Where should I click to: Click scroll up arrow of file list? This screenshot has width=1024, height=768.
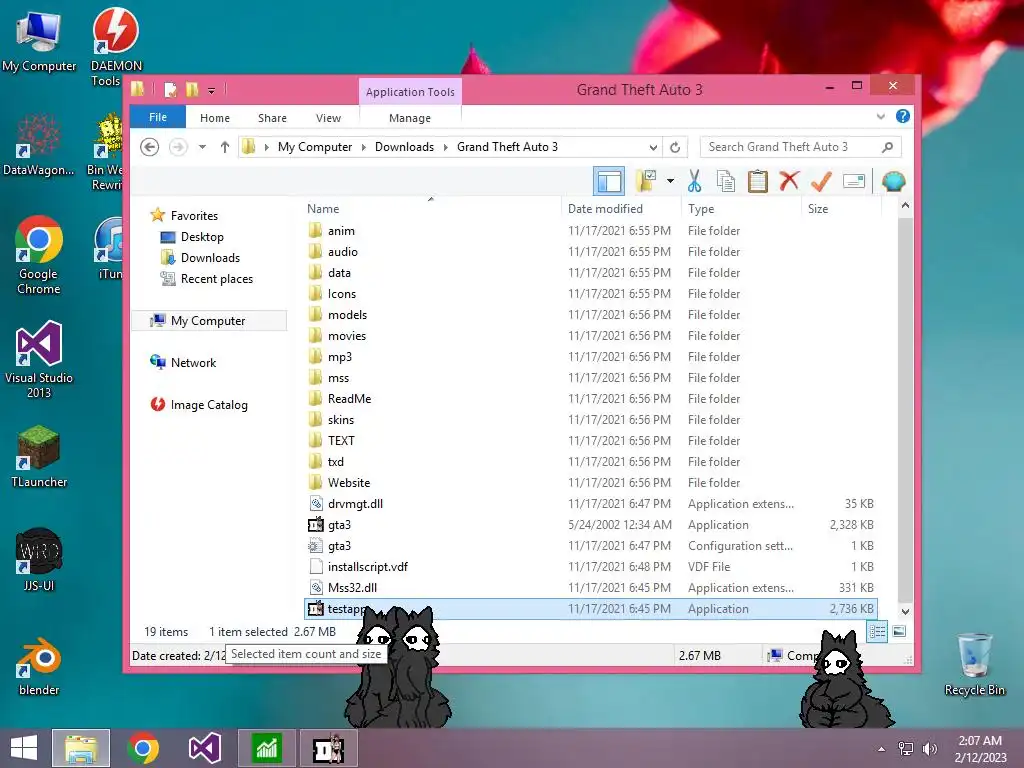pos(905,206)
